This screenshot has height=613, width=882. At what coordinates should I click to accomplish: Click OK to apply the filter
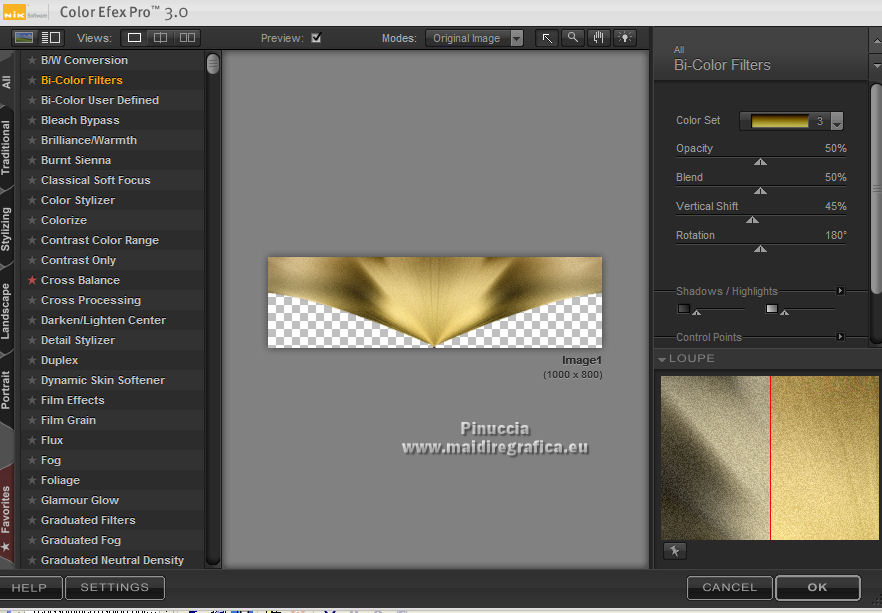pyautogui.click(x=817, y=588)
